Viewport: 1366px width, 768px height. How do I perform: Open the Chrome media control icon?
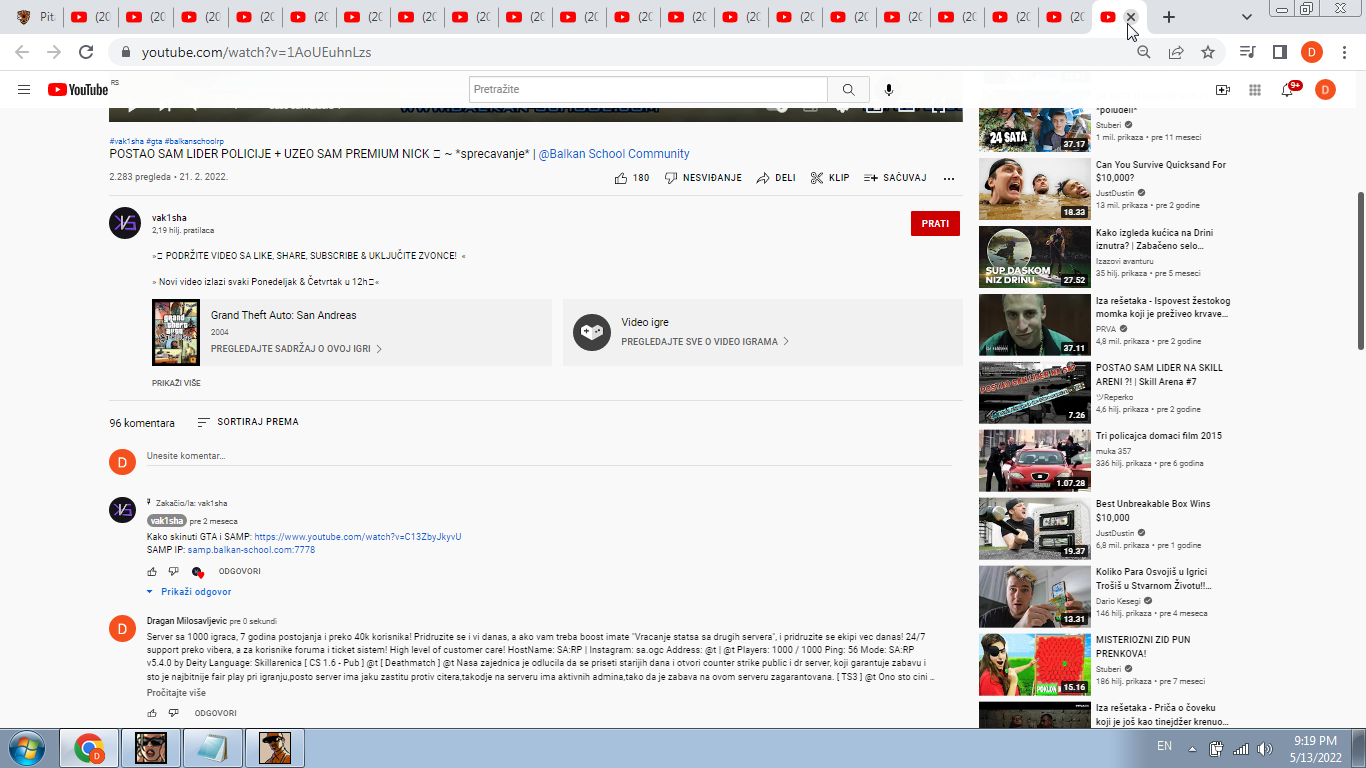pos(1247,52)
